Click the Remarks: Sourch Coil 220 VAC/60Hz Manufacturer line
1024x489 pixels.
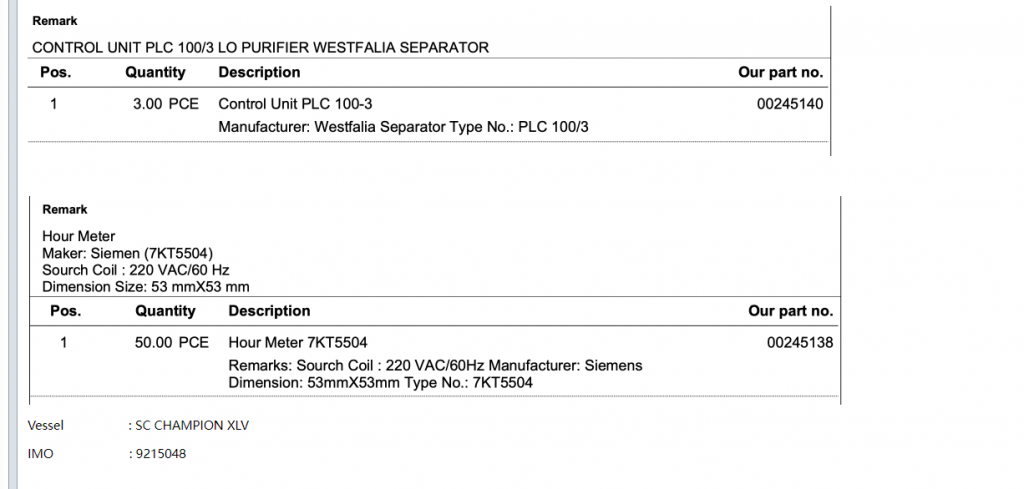(435, 365)
